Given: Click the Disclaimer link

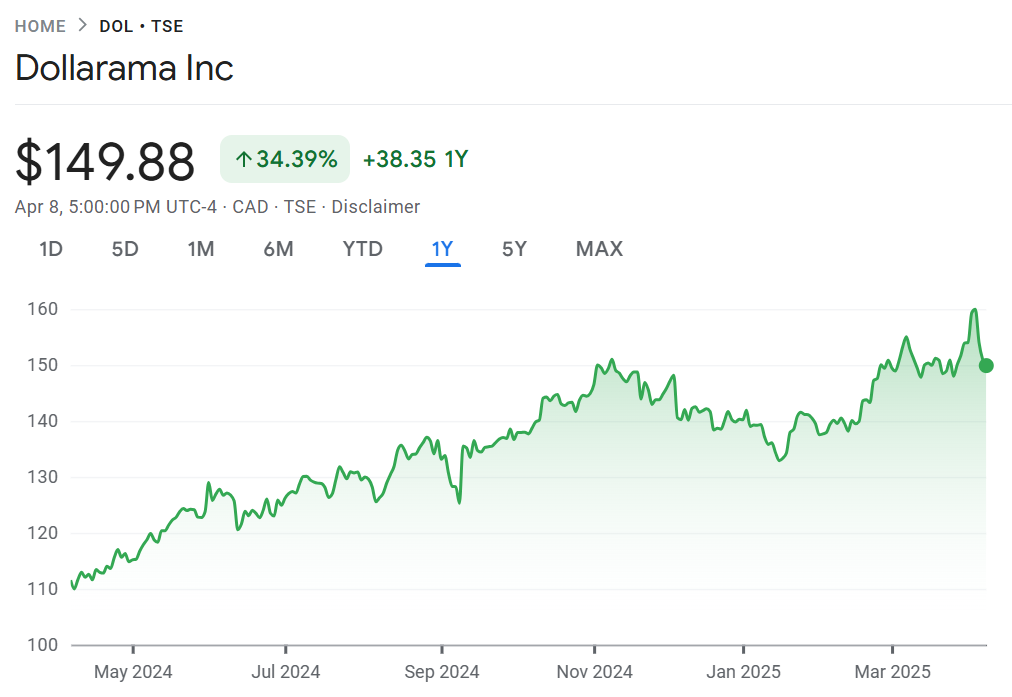Looking at the screenshot, I should pyautogui.click(x=376, y=207).
